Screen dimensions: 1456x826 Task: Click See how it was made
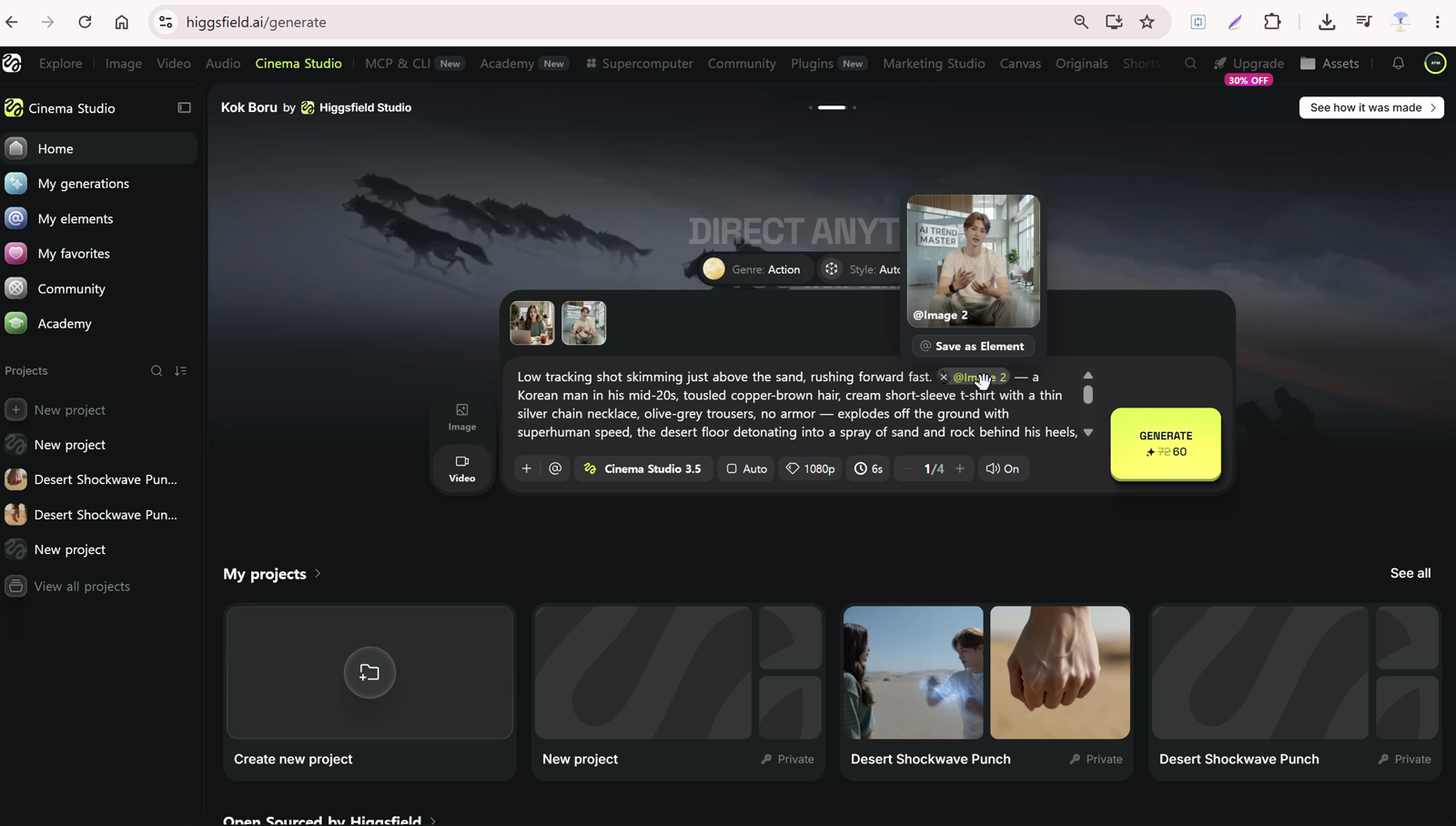pos(1371,107)
